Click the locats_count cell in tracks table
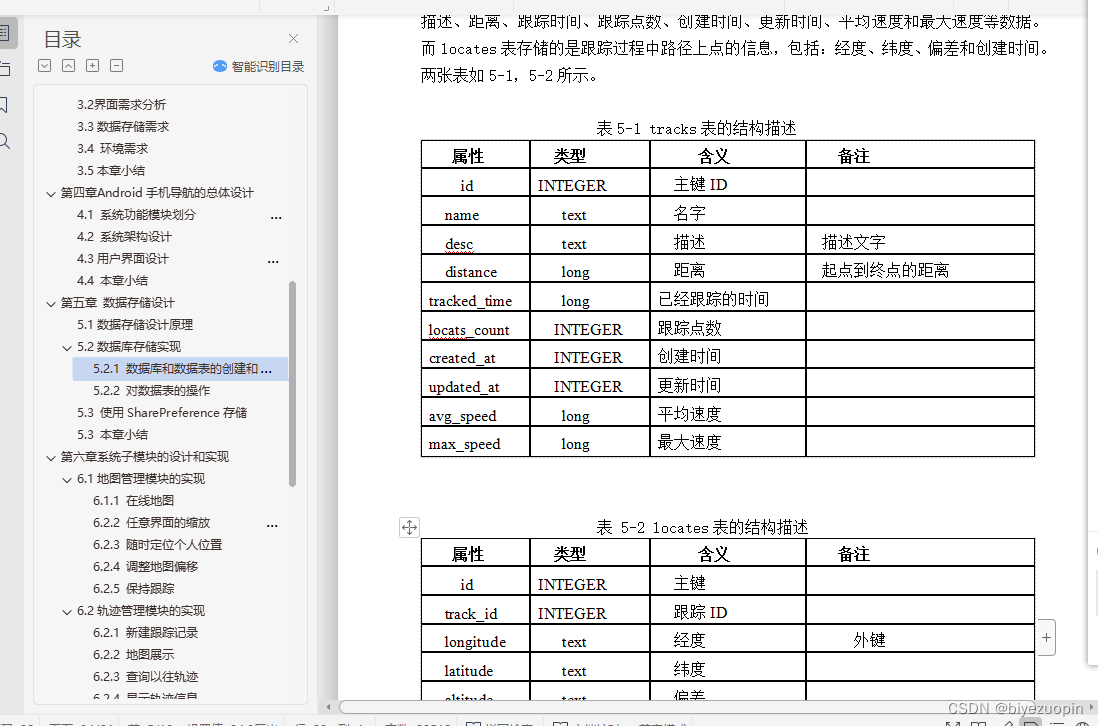The image size is (1098, 726). [475, 326]
